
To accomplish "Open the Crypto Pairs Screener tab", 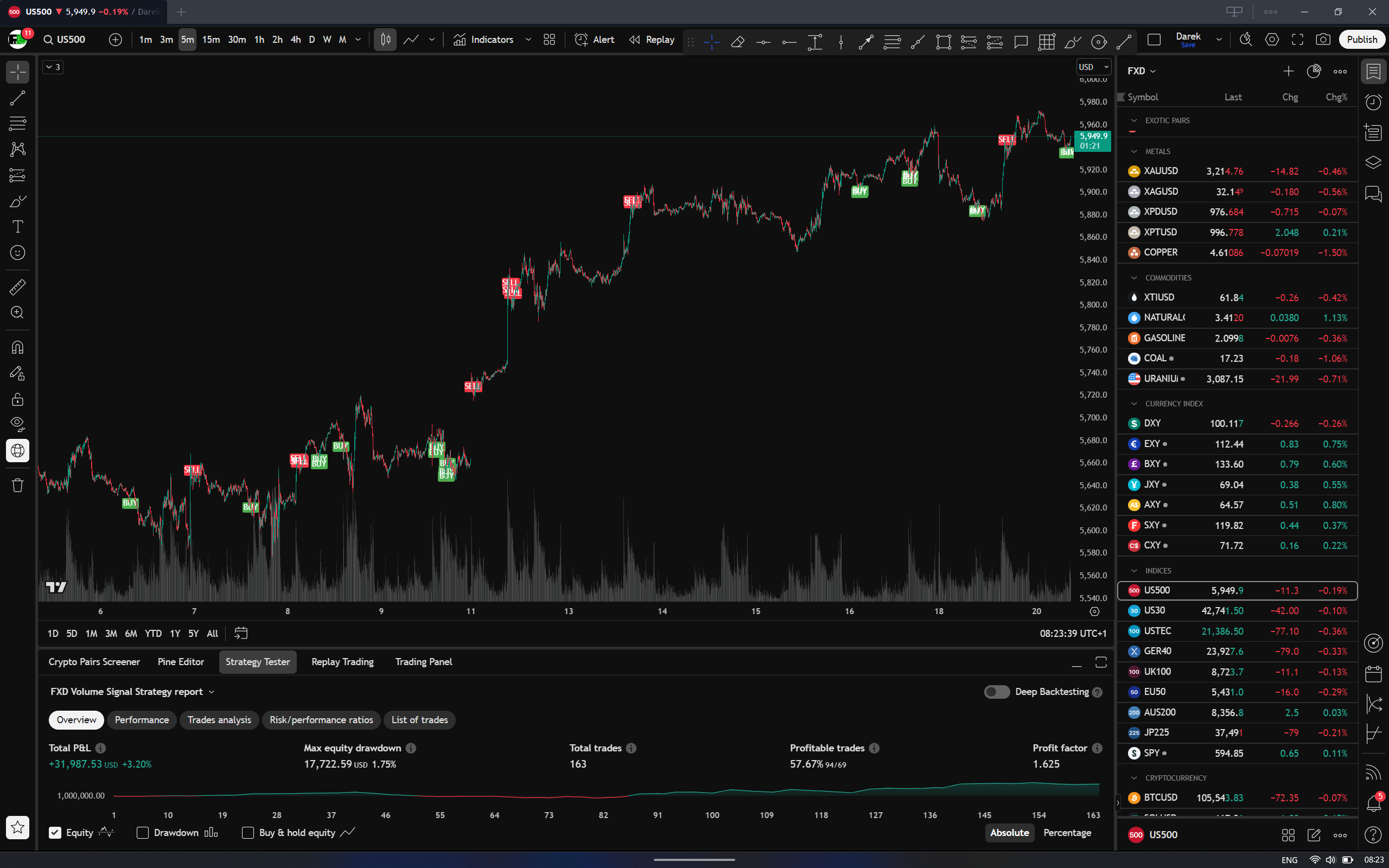I will click(94, 662).
